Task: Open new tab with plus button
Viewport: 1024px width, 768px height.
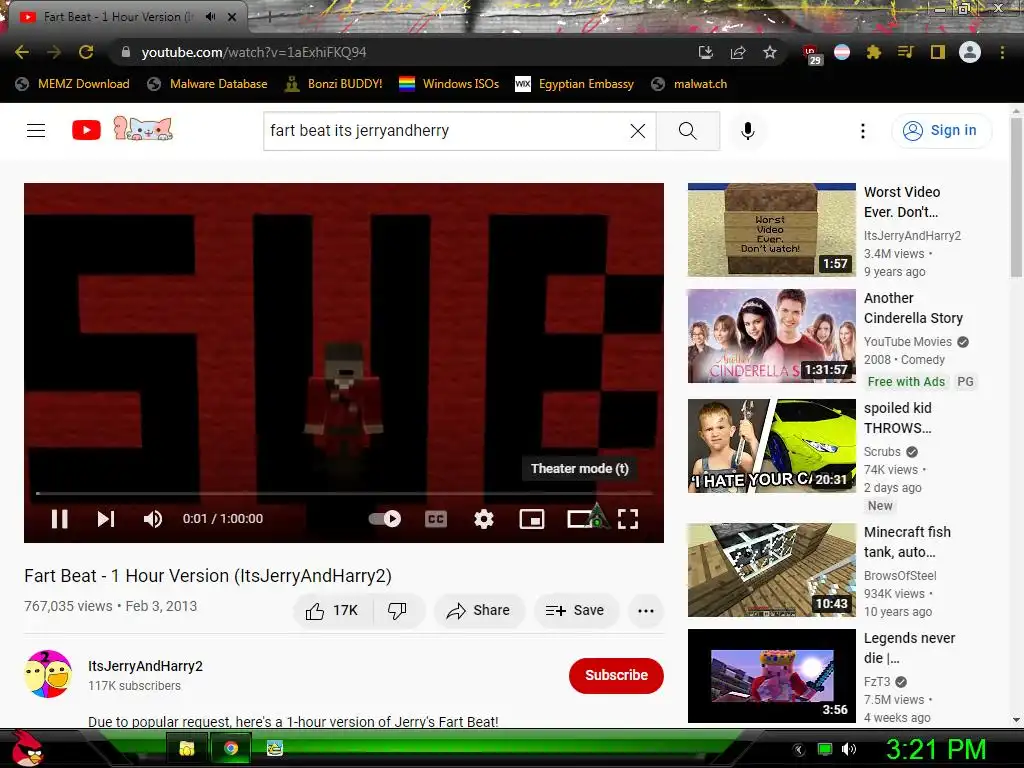Action: [269, 16]
